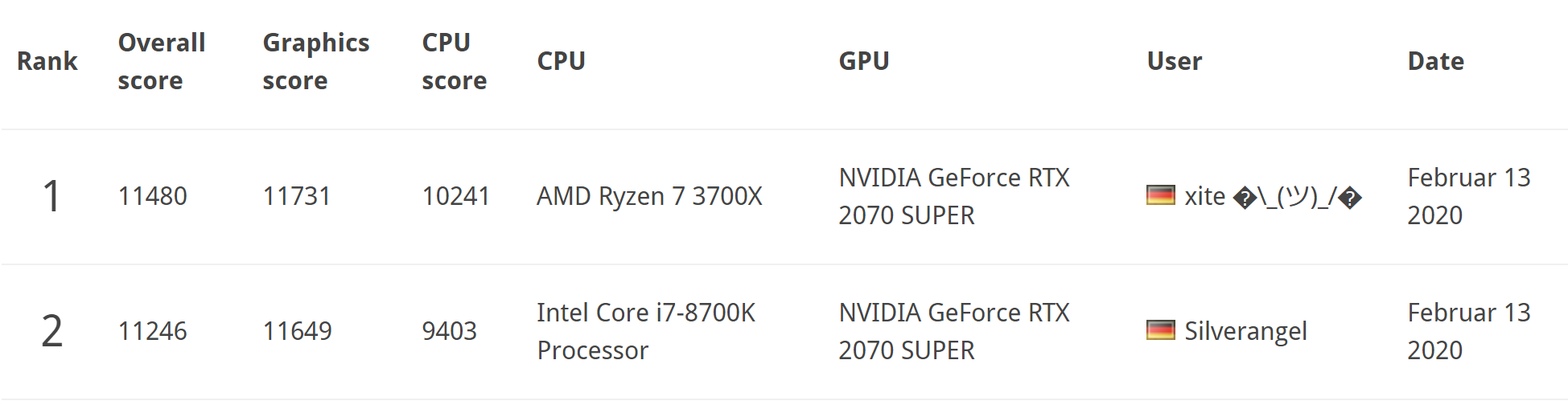
Task: Click the CPU score column header
Action: point(454,61)
